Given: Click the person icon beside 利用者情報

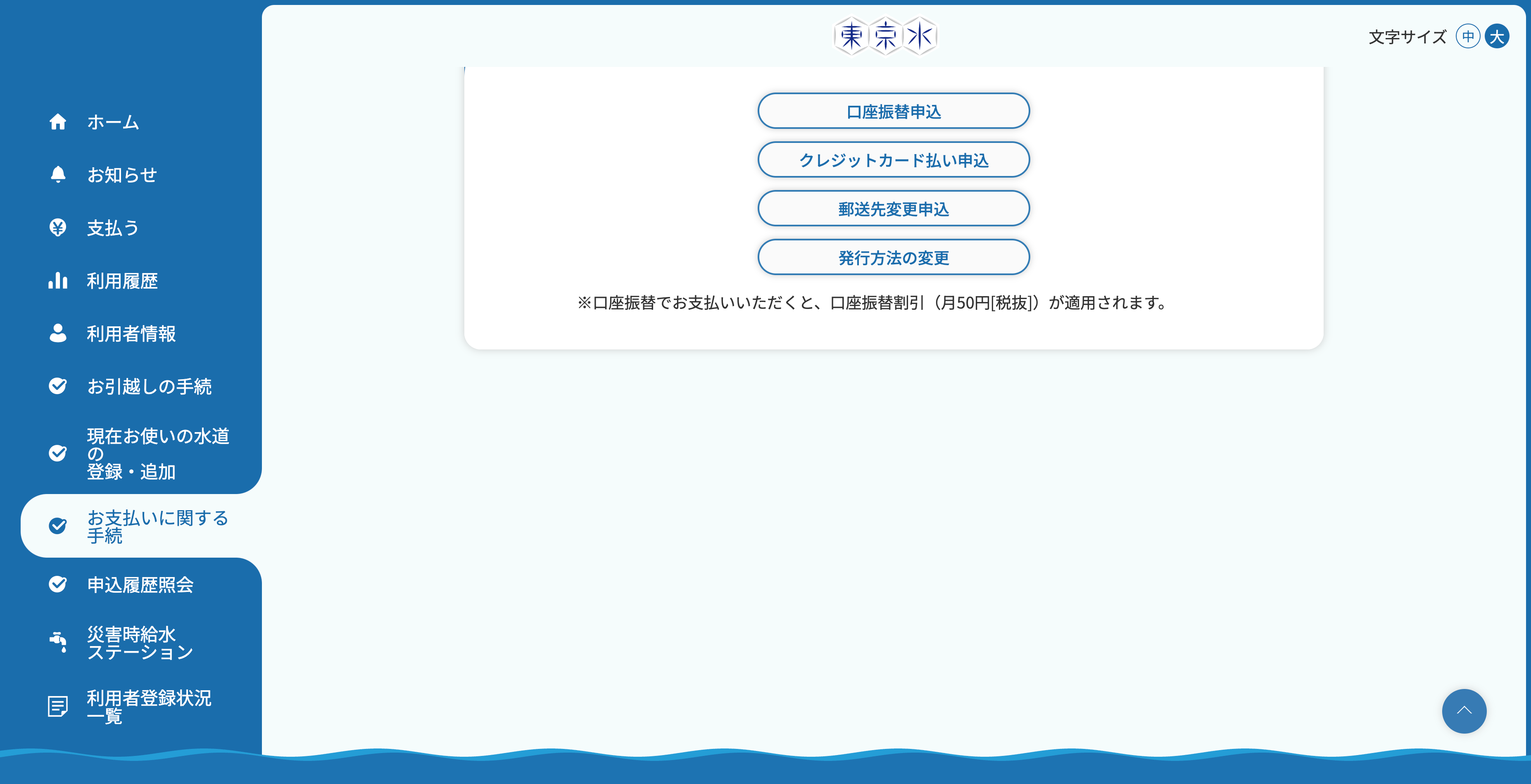Looking at the screenshot, I should (58, 334).
